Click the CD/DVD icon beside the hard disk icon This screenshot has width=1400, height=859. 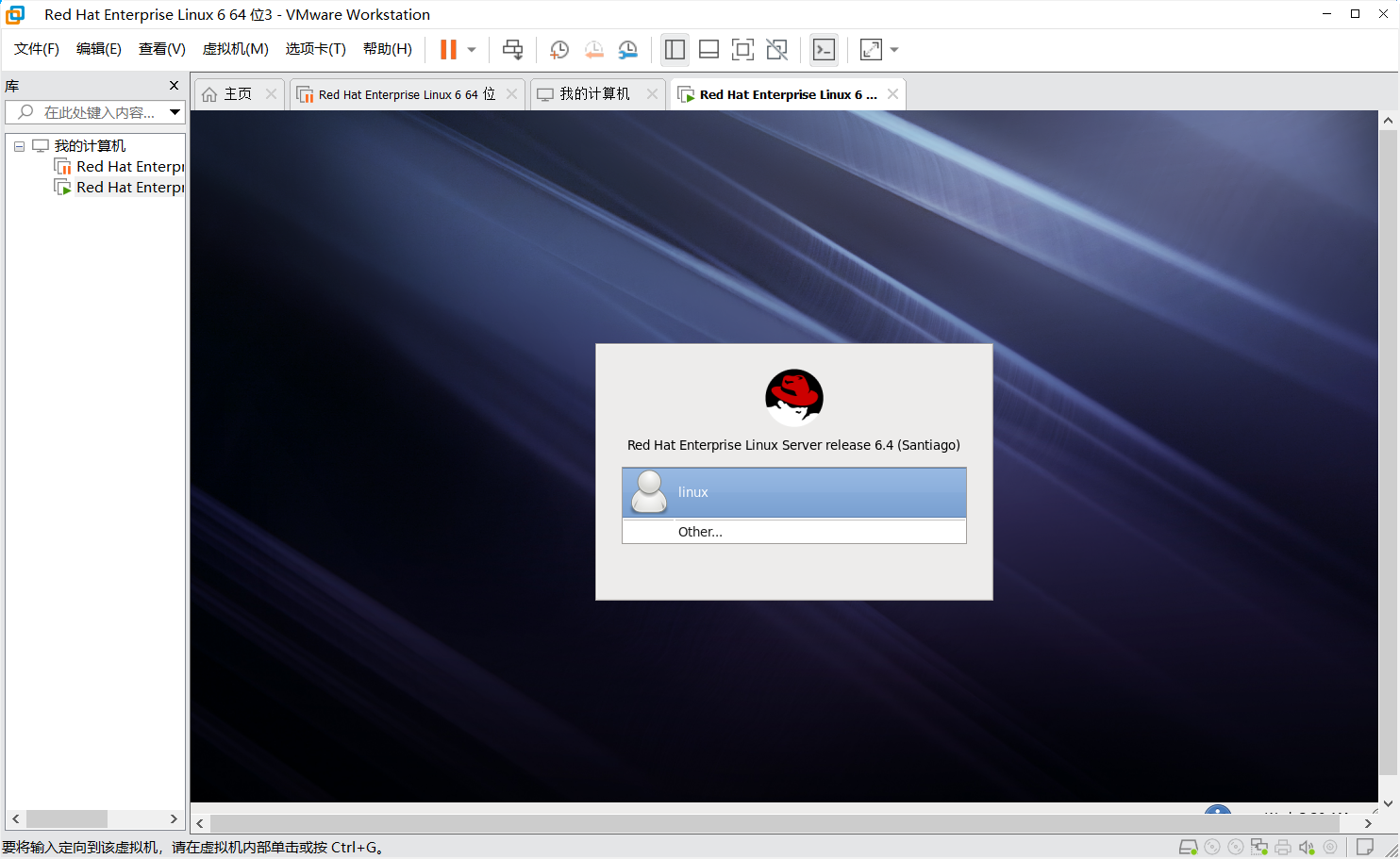[1212, 847]
